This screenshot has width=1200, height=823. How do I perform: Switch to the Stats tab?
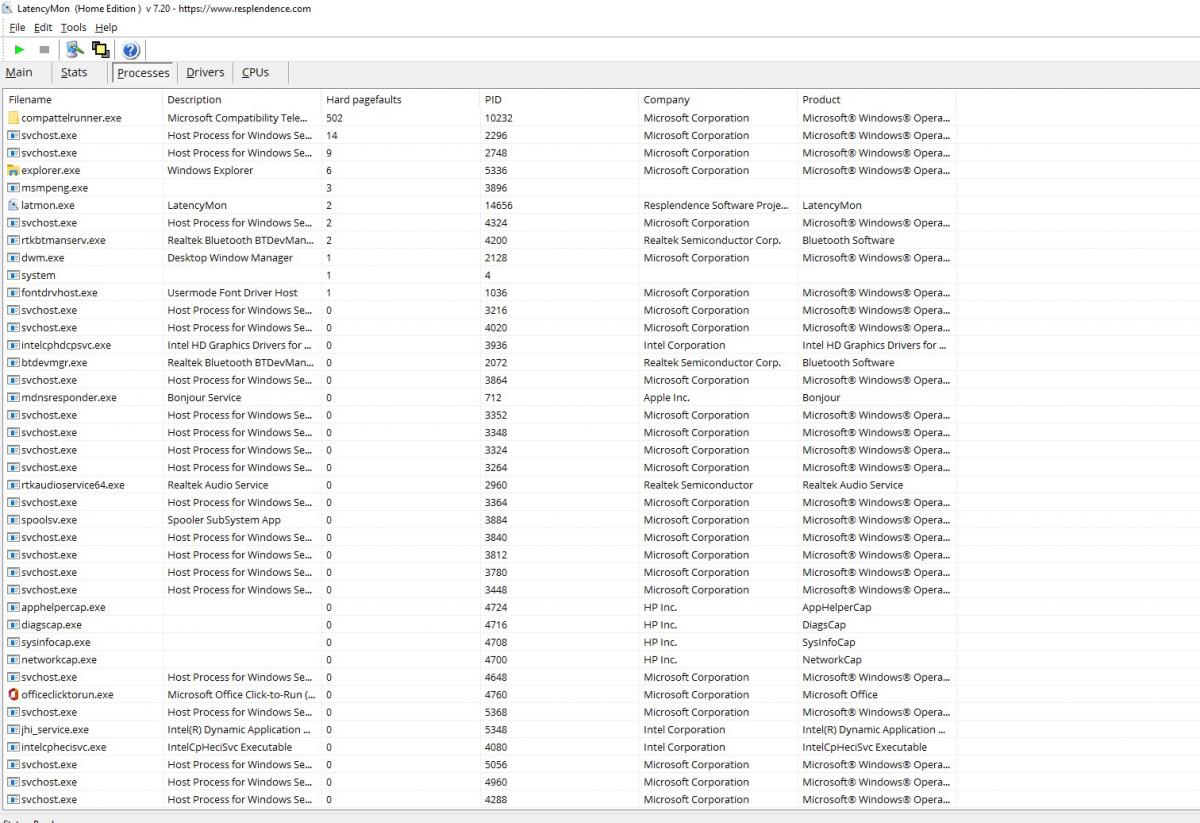[74, 72]
